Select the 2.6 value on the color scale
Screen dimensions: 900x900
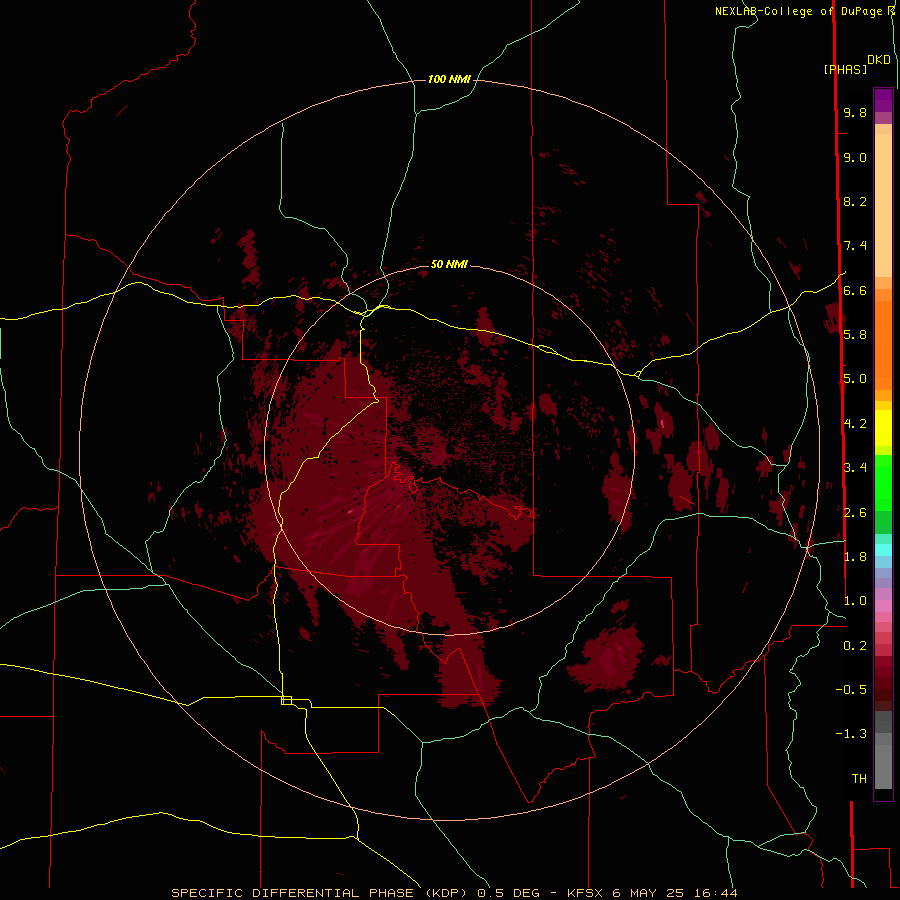click(x=855, y=512)
